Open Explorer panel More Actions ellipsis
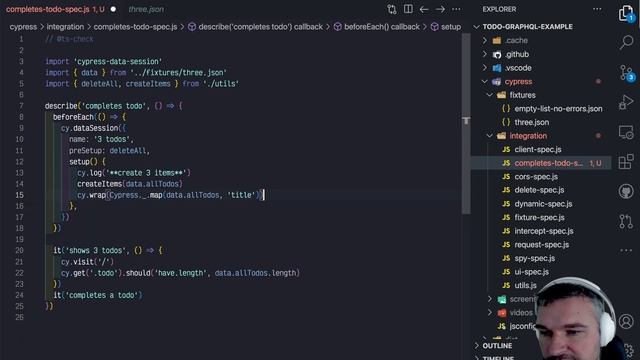 [x=597, y=9]
